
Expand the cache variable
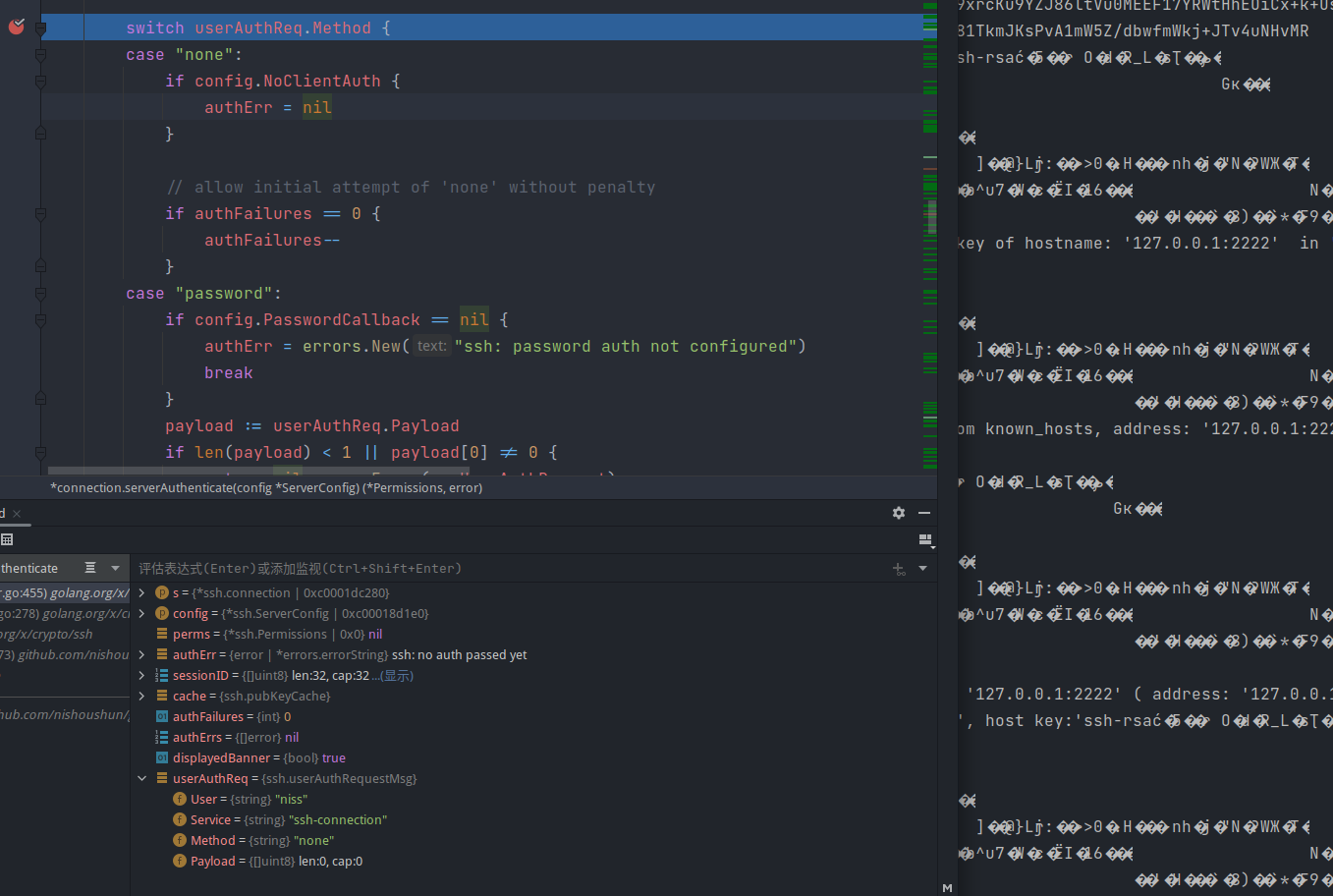[141, 696]
